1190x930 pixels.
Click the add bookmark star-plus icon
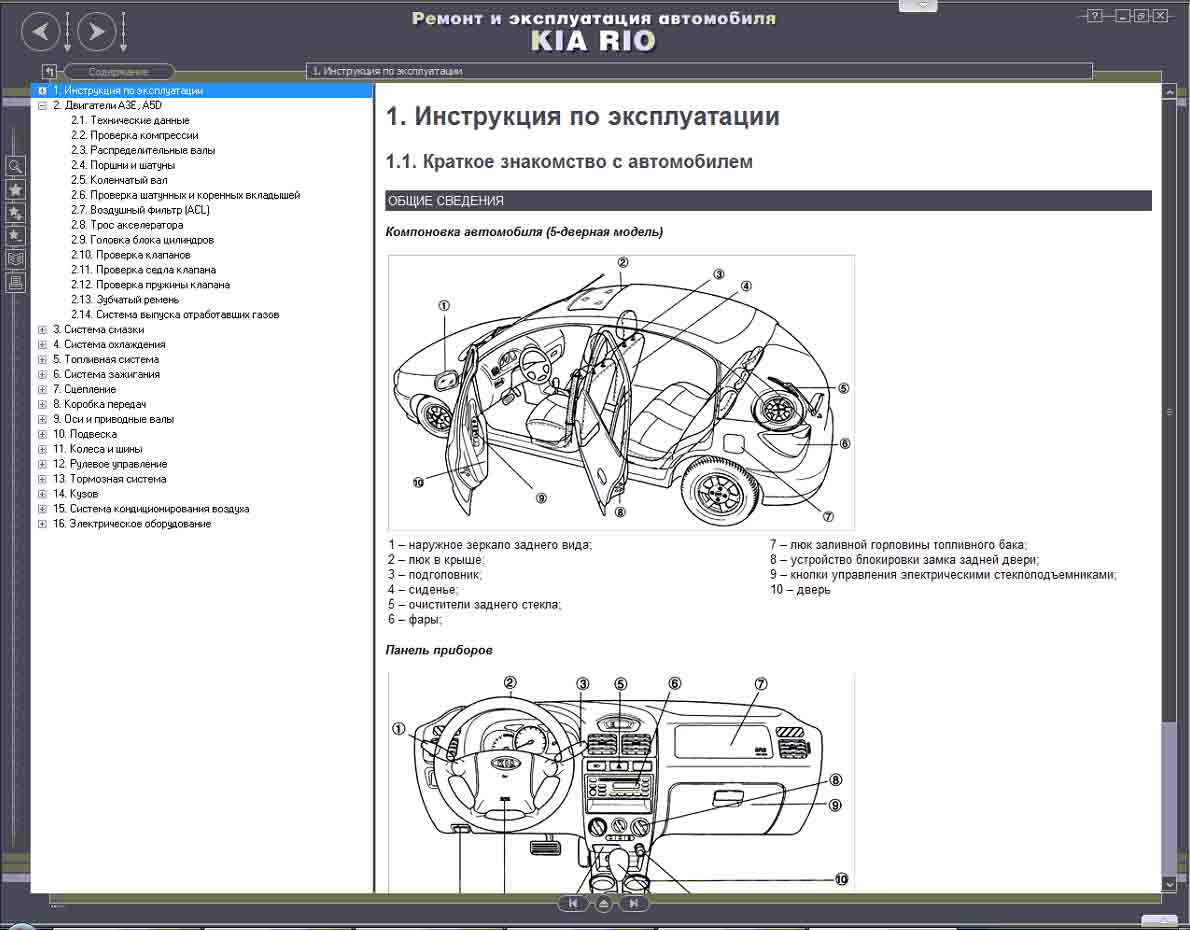point(15,213)
